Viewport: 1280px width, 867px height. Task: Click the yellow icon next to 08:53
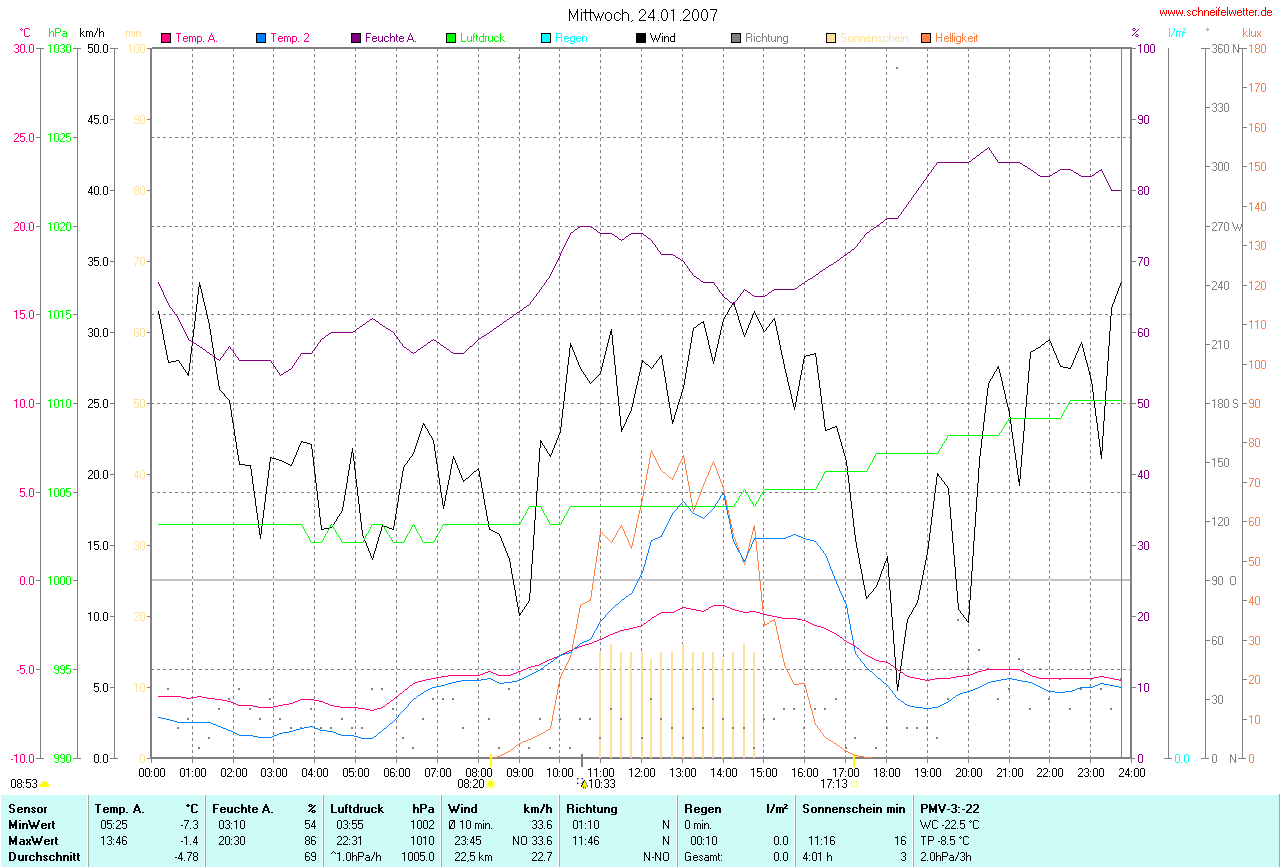[x=45, y=785]
